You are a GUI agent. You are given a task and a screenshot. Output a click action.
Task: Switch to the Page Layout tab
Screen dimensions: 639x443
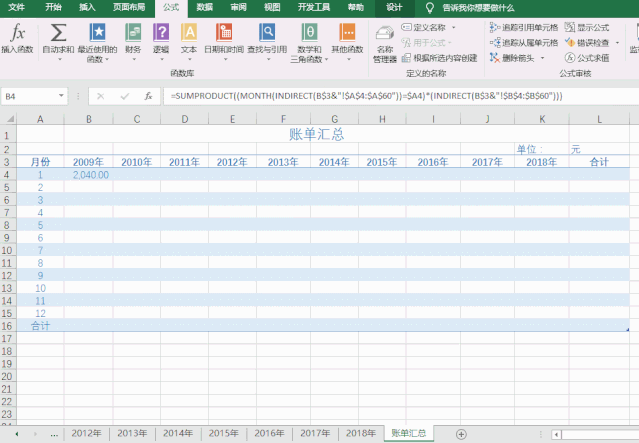[129, 8]
